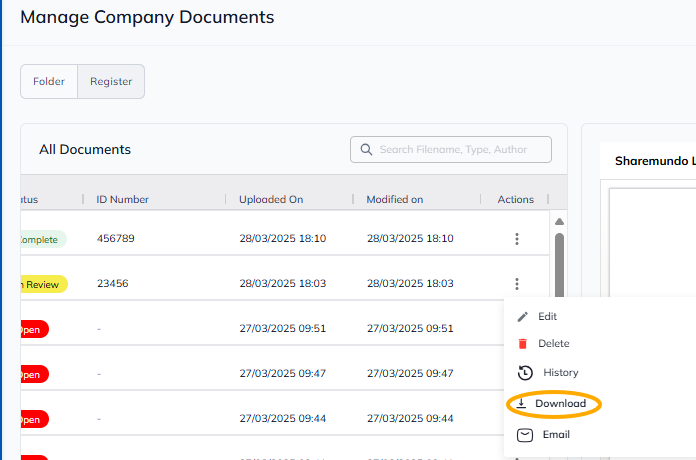
Task: Click the Edit pencil icon
Action: [x=522, y=317]
